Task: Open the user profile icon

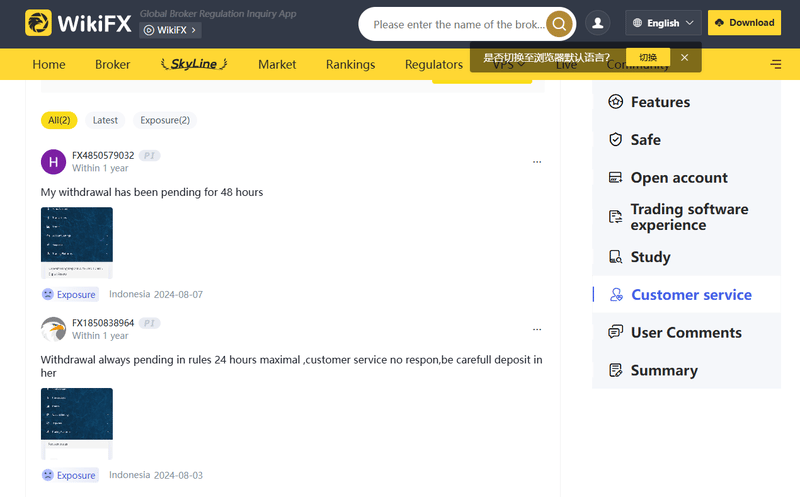Action: (597, 23)
